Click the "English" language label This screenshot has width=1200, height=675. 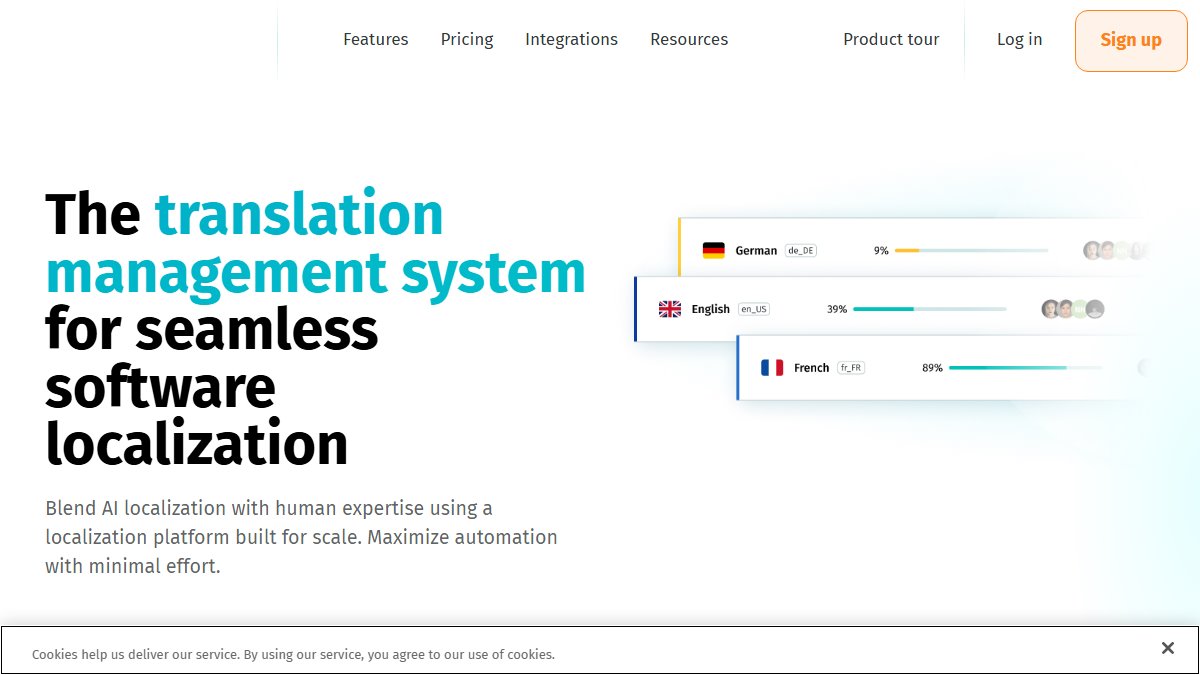click(711, 309)
